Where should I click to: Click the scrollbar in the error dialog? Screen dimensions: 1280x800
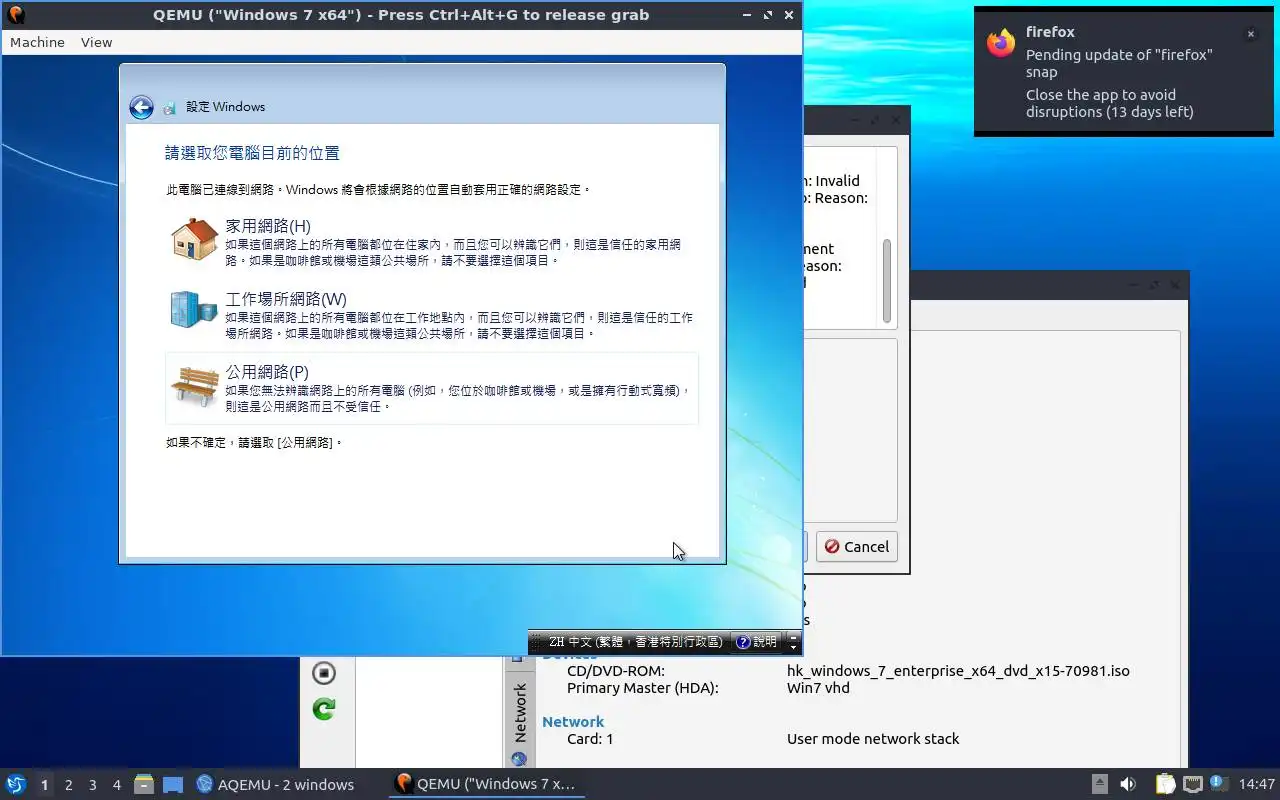(x=886, y=280)
